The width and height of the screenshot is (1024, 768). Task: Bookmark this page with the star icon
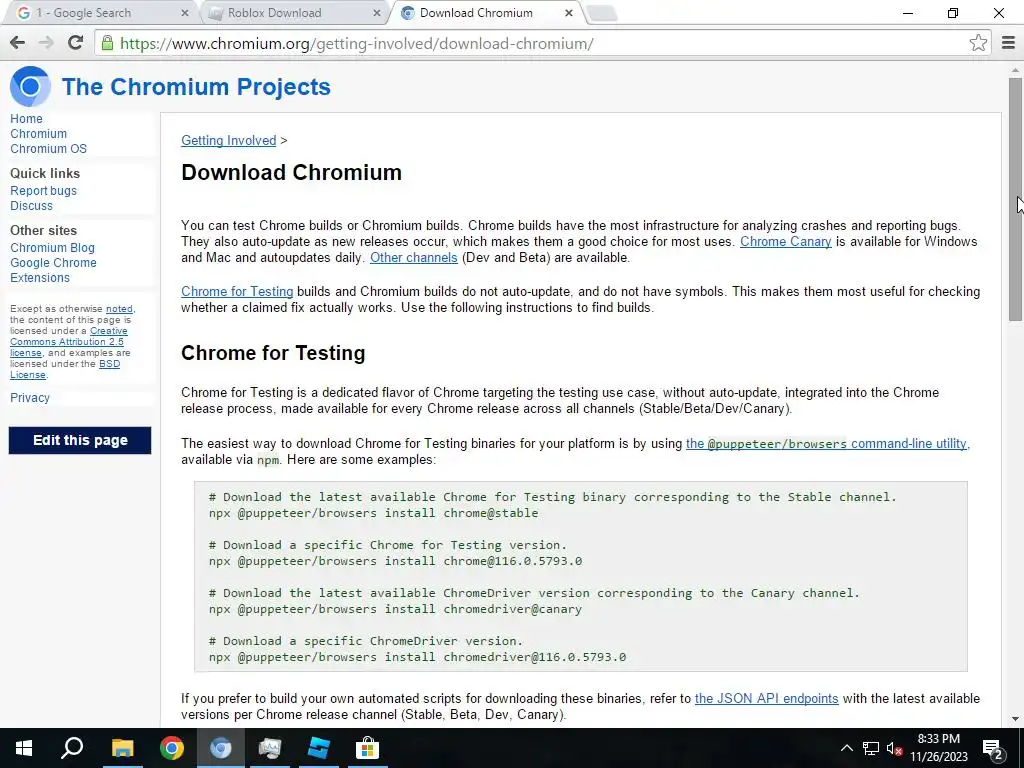point(978,43)
